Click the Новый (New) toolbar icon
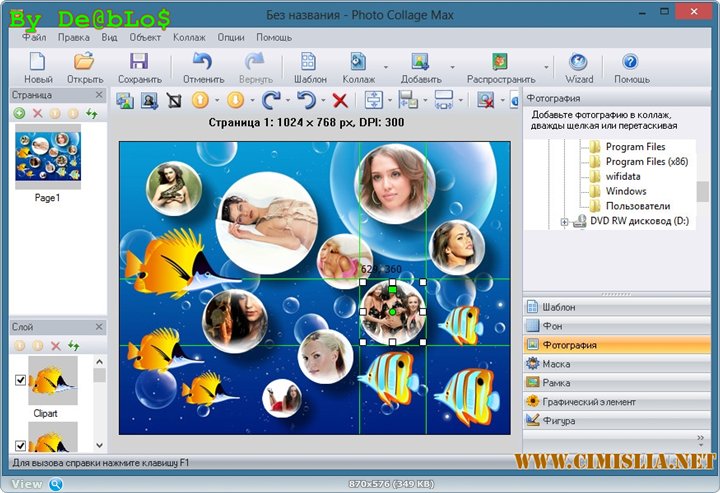The height and width of the screenshot is (493, 720). (x=38, y=62)
